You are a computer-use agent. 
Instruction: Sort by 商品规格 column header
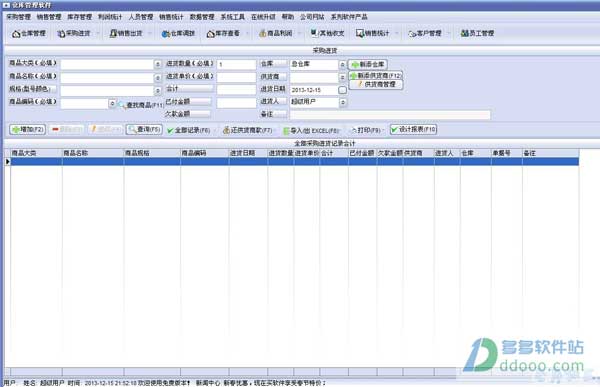point(152,153)
